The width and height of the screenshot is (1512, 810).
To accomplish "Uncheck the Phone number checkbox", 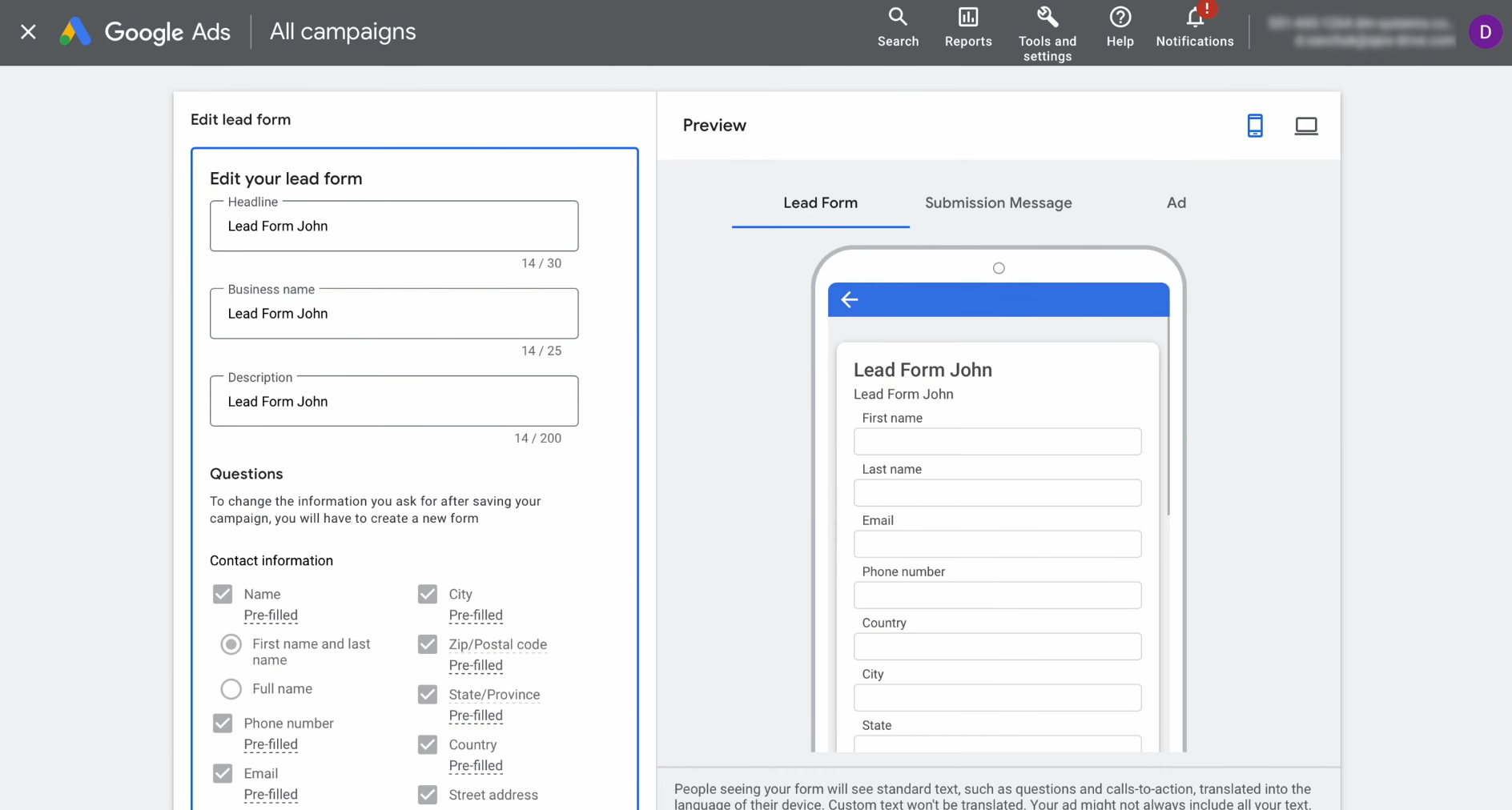I will tap(223, 724).
